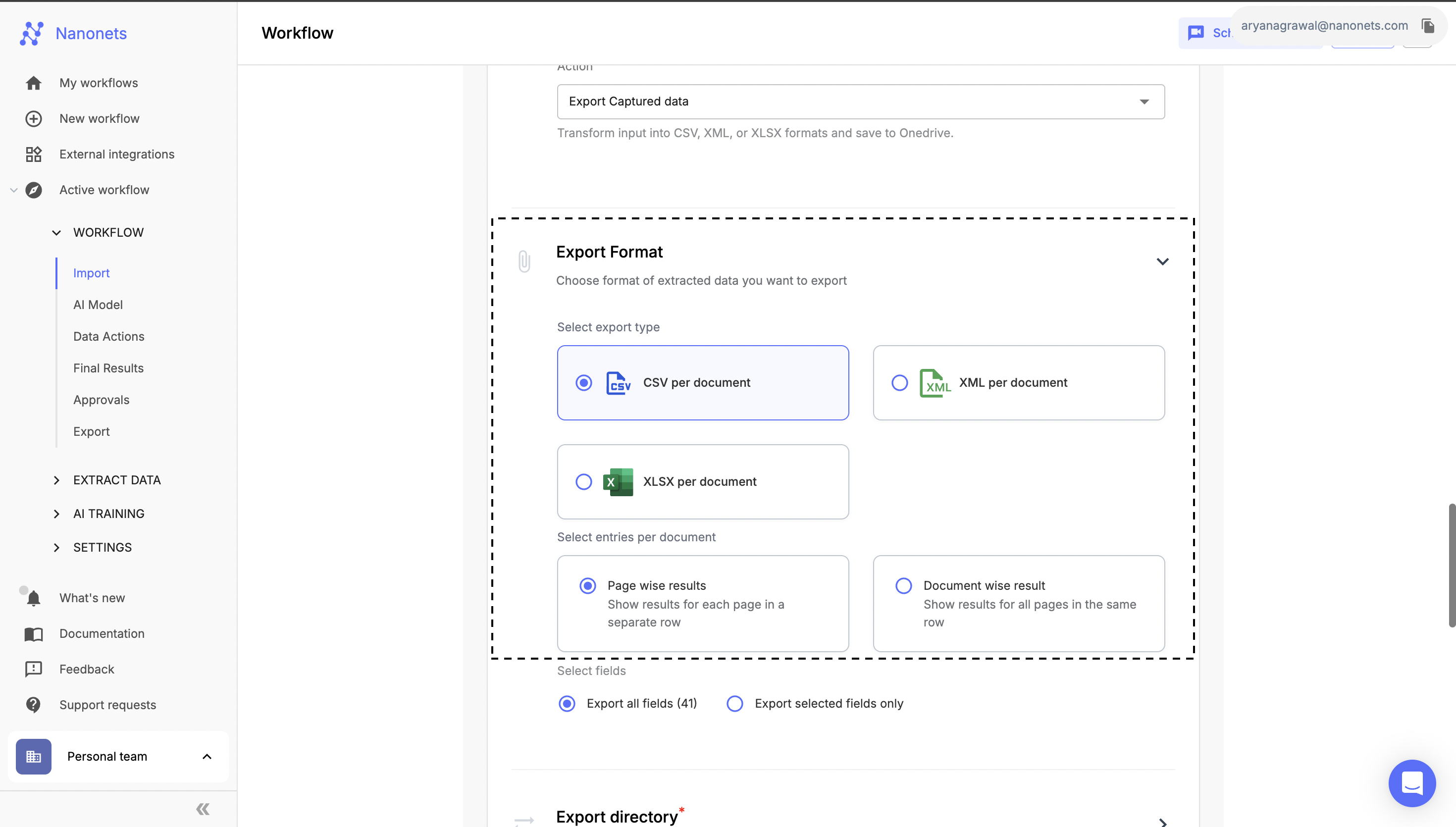Viewport: 1456px width, 827px height.
Task: Click the paperclip icon beside Export Format
Action: click(524, 261)
